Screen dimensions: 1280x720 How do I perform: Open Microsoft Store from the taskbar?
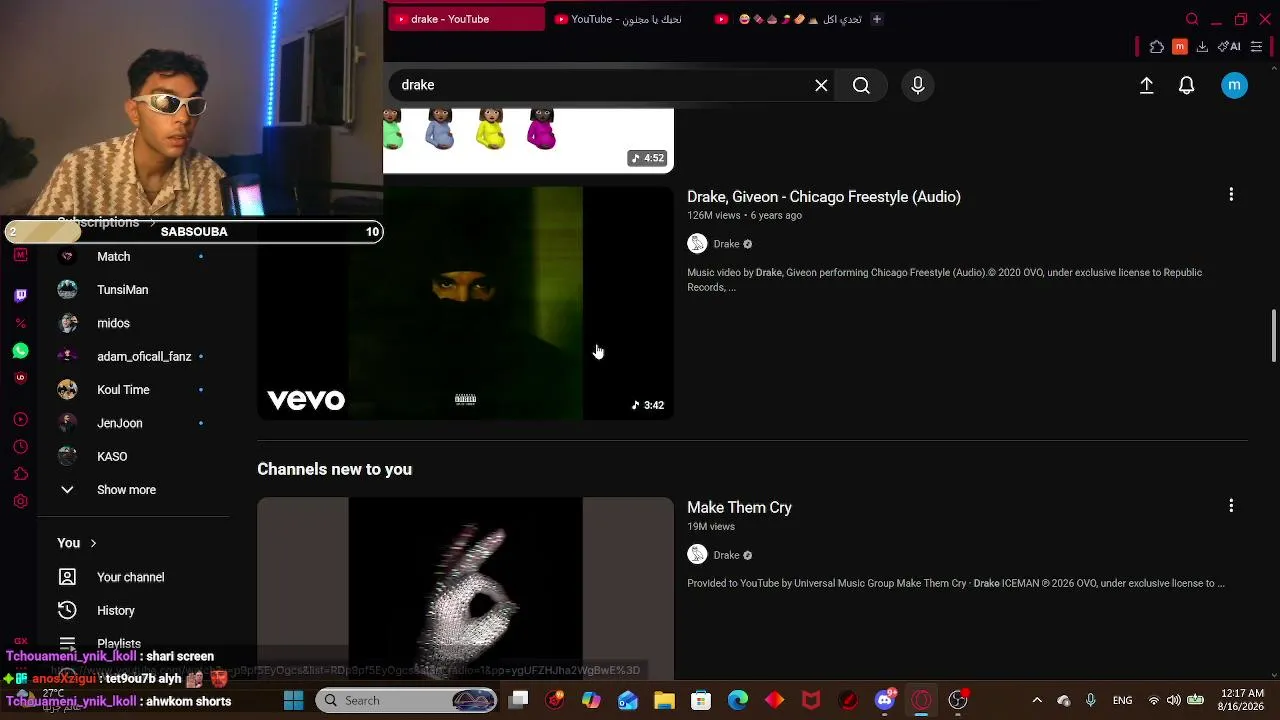pyautogui.click(x=701, y=701)
